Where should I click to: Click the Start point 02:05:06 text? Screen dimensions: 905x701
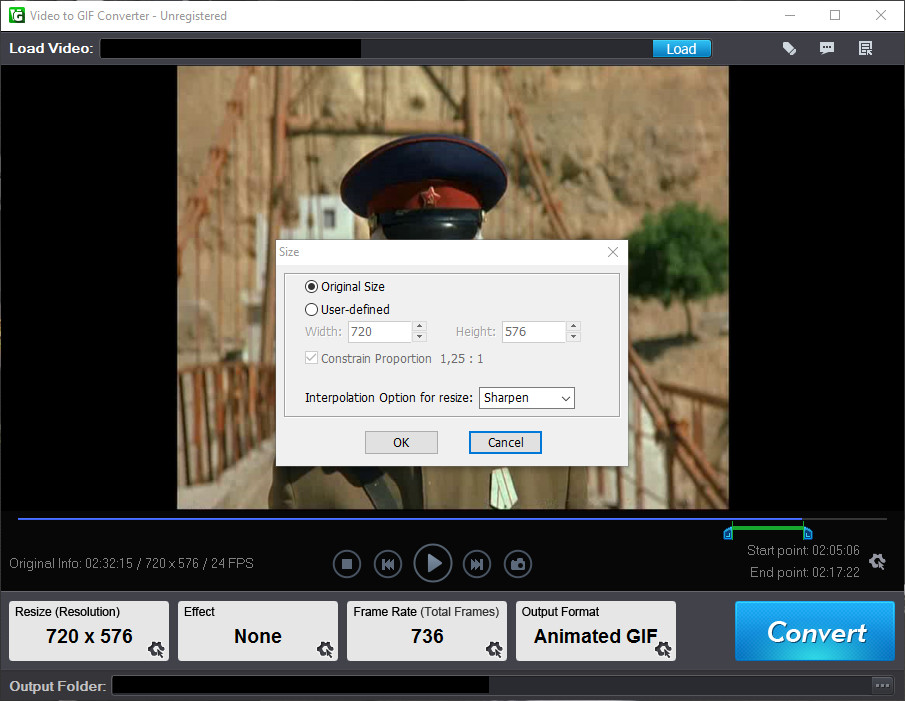pyautogui.click(x=803, y=550)
